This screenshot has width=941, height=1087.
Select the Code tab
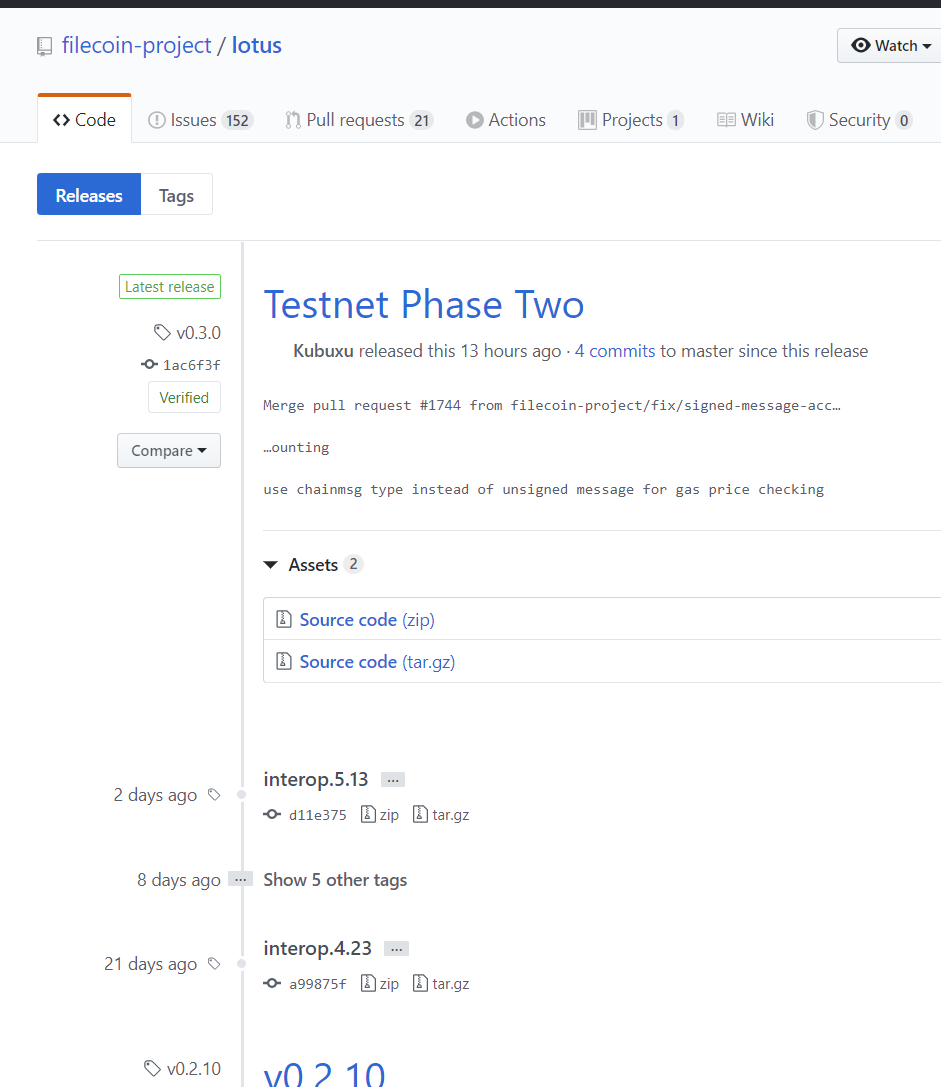(x=85, y=120)
